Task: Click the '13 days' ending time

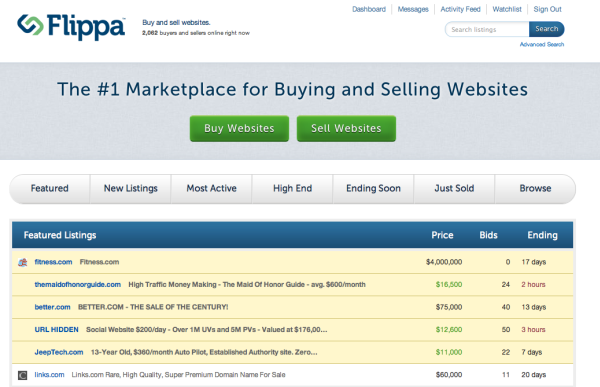Action: click(533, 307)
